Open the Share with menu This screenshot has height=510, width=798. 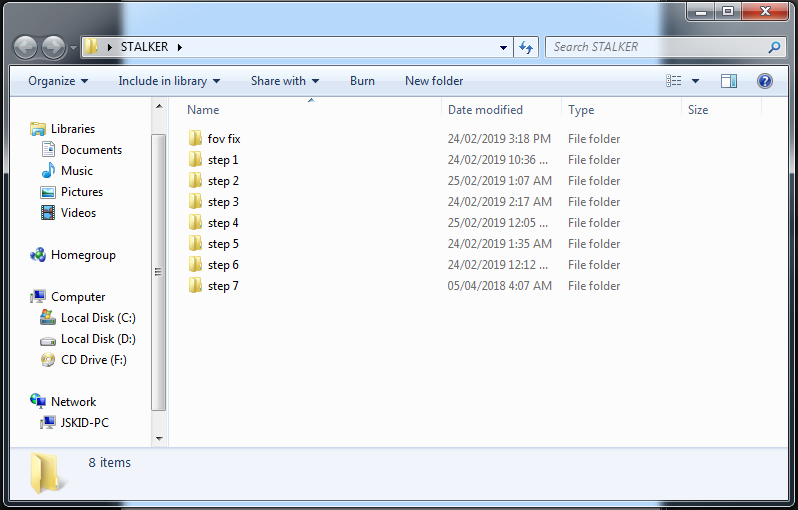(285, 81)
